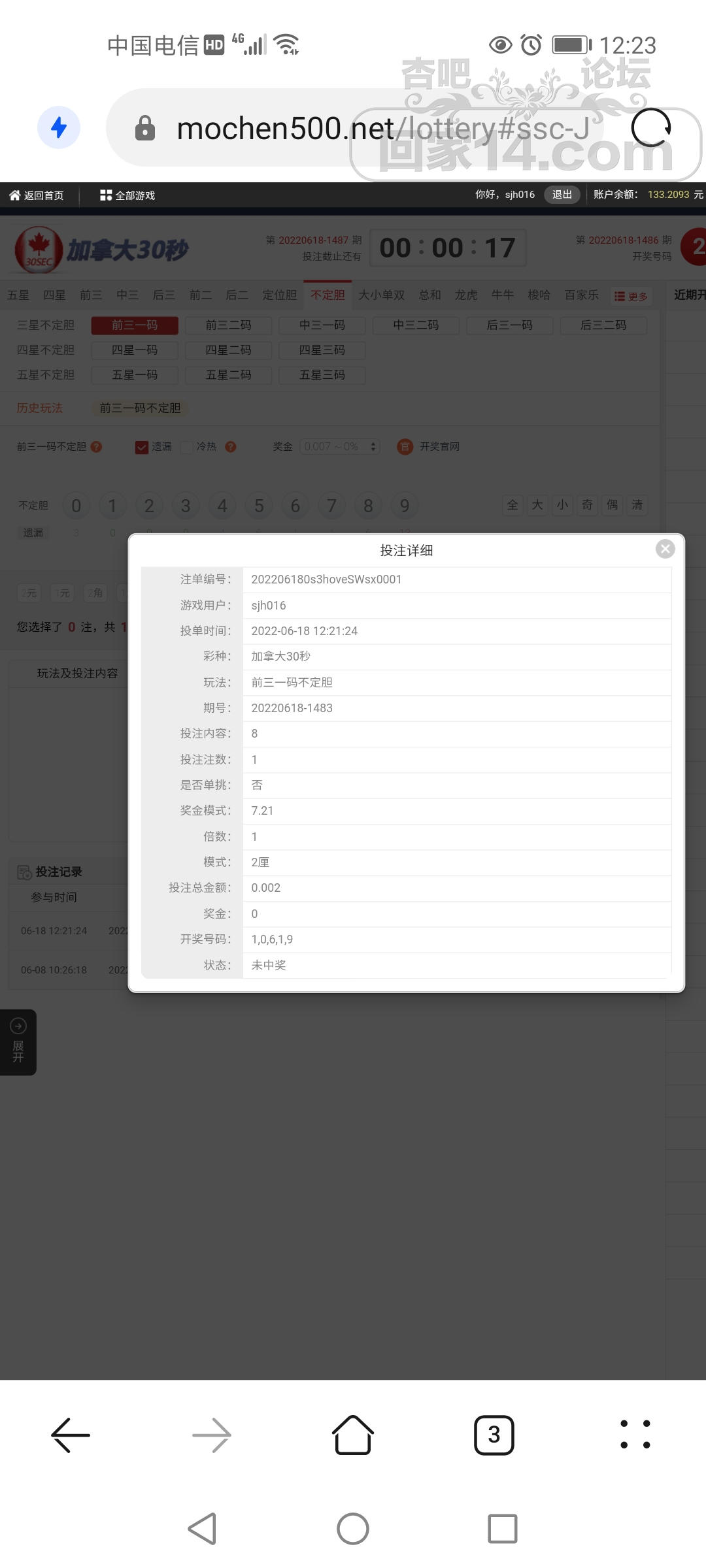Navigate back with browser left arrow

71,1435
